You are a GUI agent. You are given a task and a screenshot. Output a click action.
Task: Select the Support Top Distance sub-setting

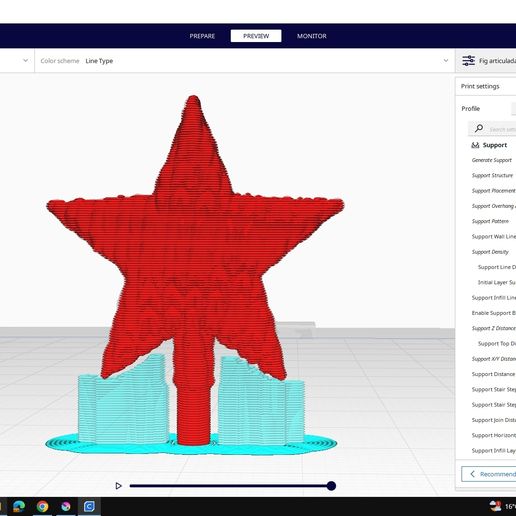coord(497,344)
